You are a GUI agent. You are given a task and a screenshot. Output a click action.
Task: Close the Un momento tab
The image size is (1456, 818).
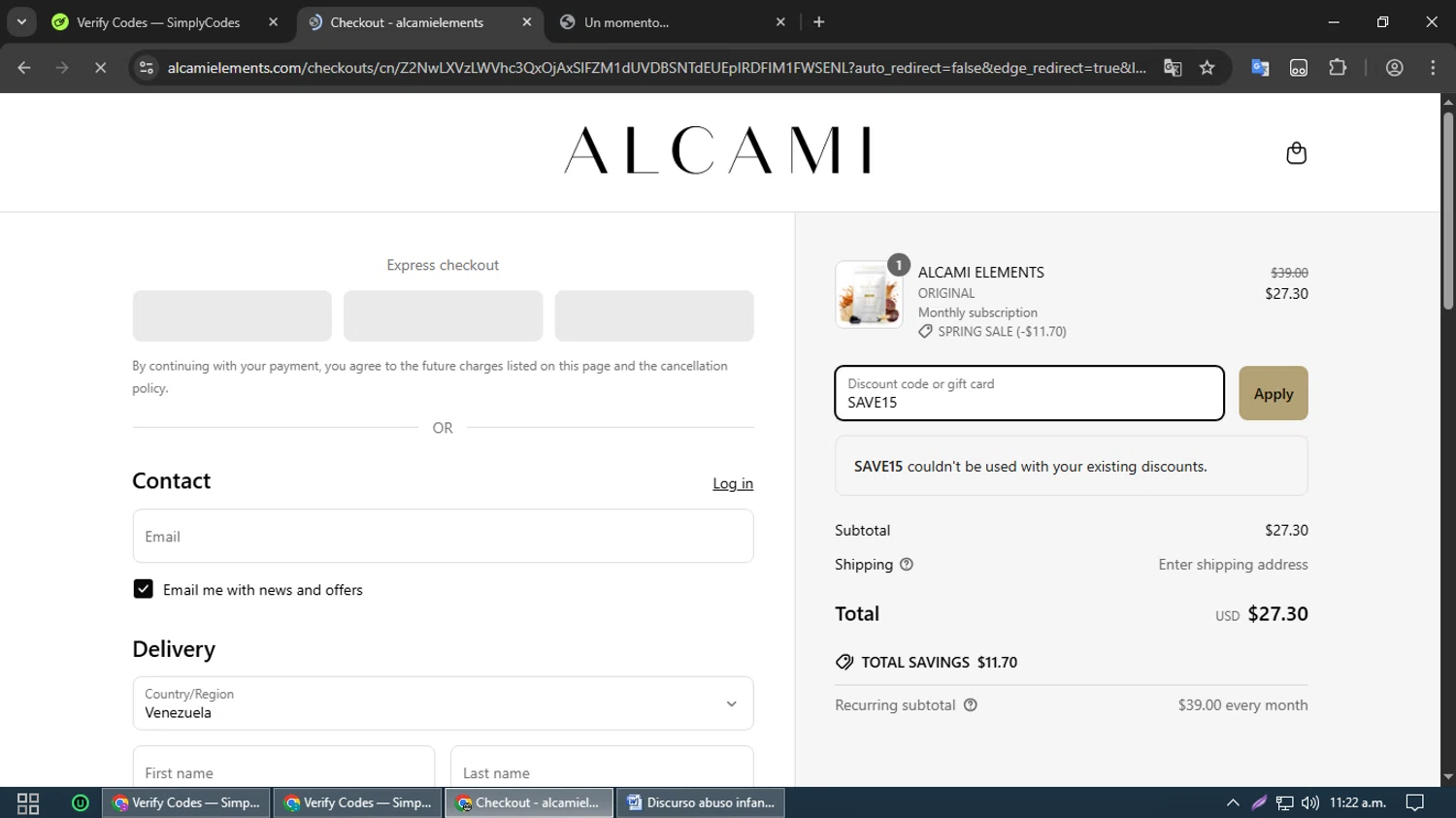(780, 22)
